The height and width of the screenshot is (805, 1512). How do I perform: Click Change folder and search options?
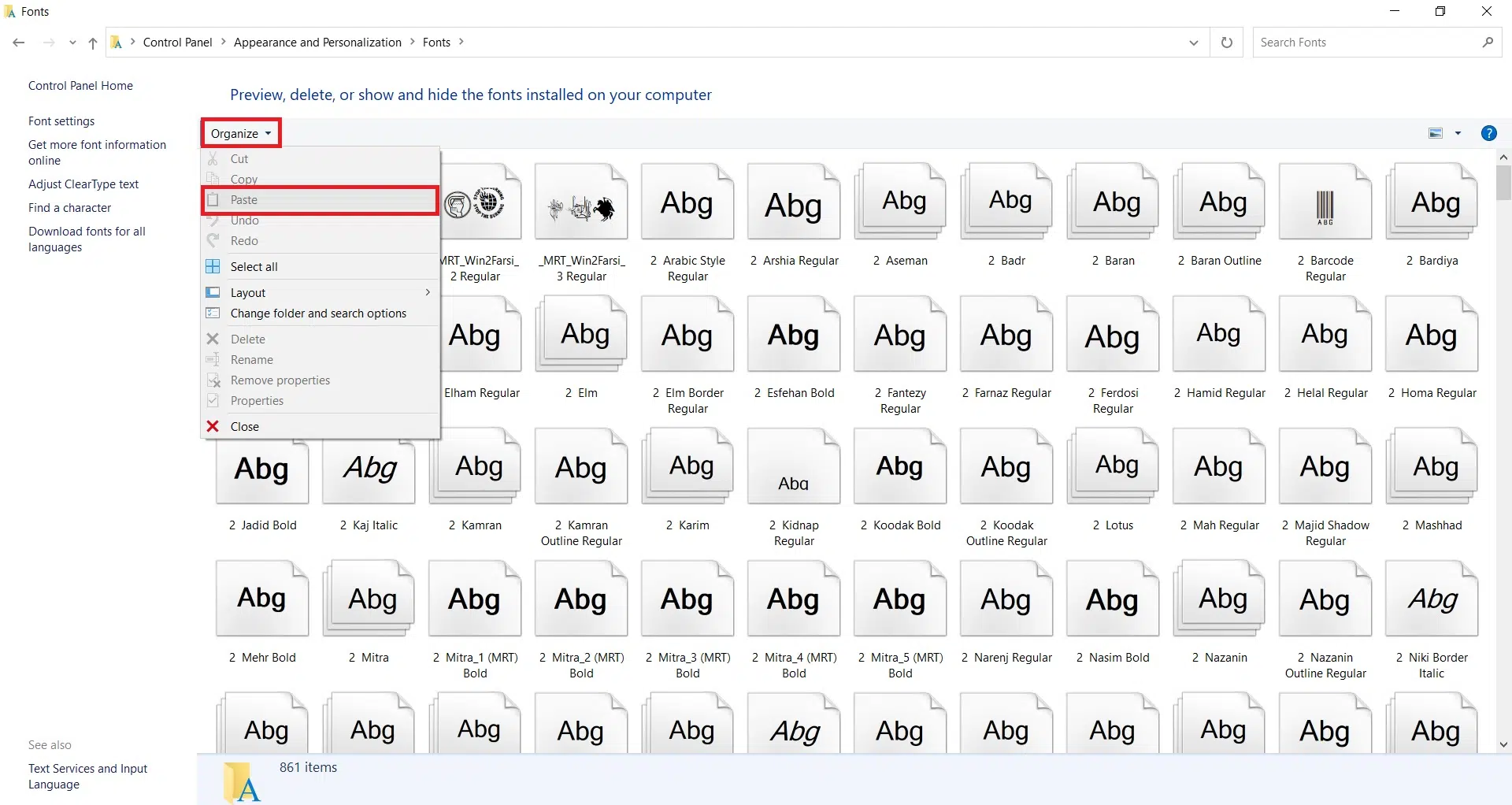click(318, 313)
